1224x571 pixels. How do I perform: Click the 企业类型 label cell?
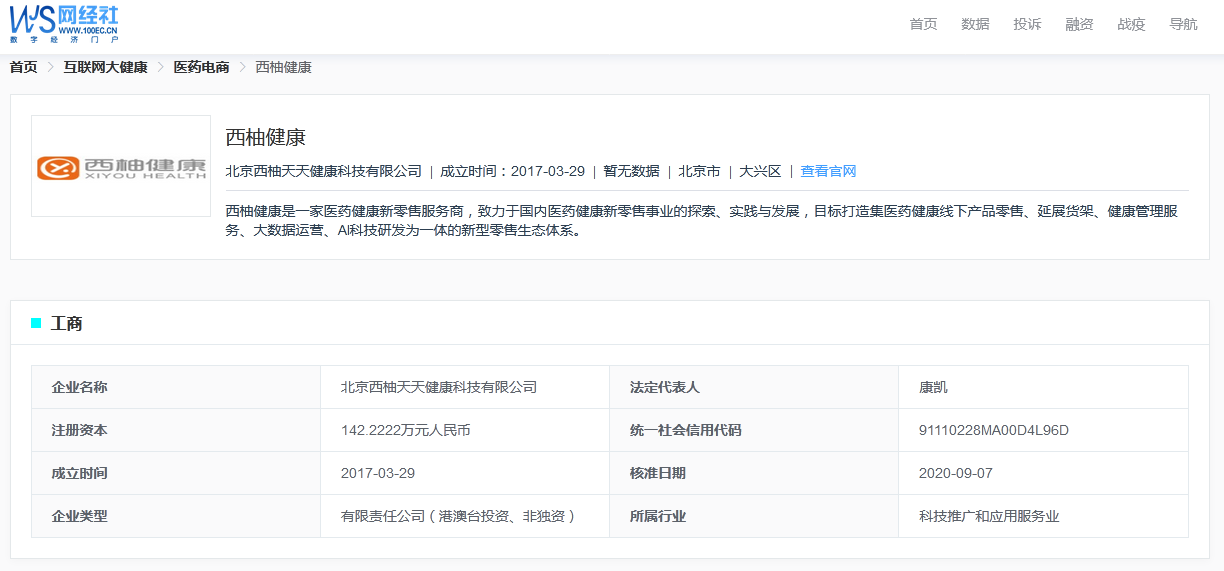pos(176,516)
